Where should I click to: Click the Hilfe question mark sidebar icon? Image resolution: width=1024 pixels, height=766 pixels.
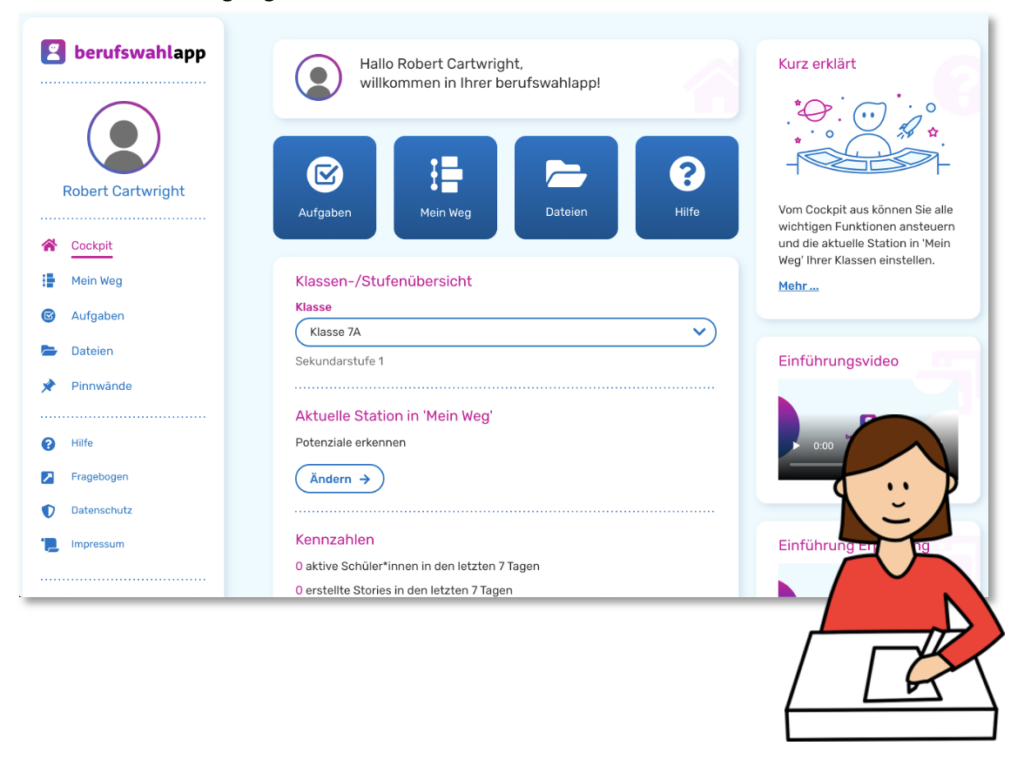tap(48, 443)
